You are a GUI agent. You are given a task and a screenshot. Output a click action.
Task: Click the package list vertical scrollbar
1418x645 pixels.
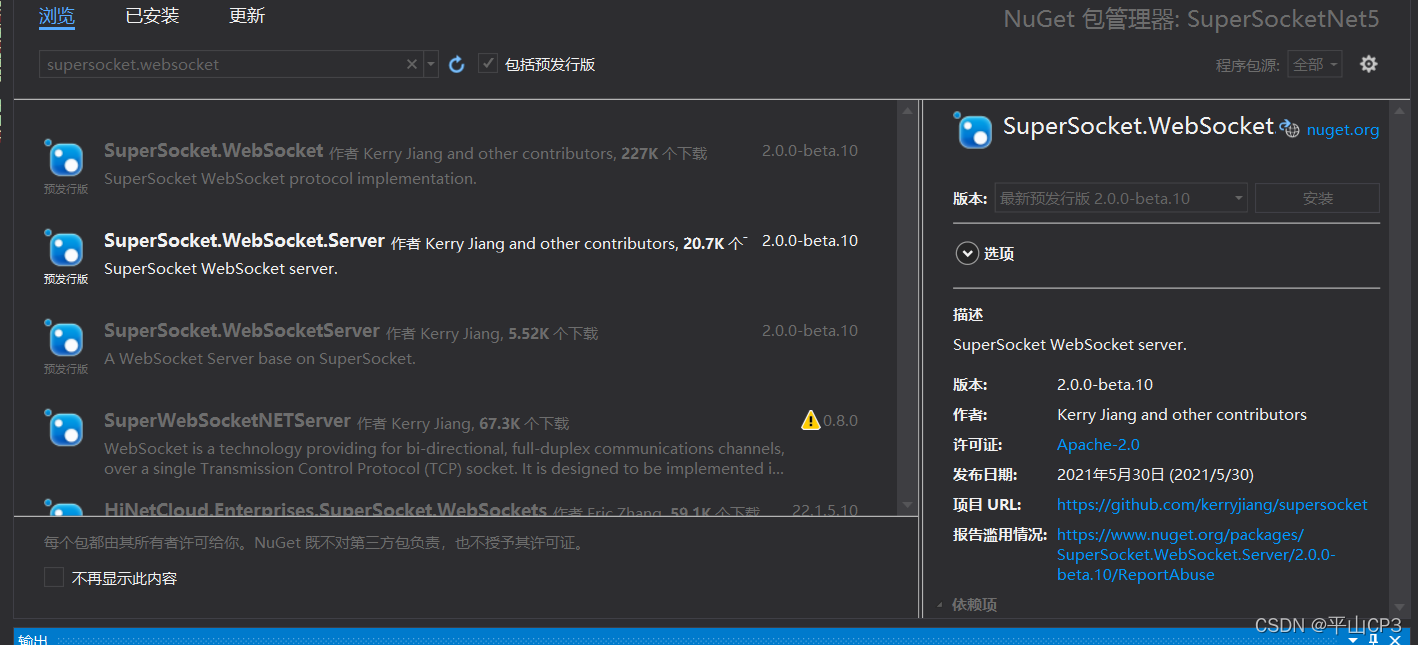pos(907,308)
